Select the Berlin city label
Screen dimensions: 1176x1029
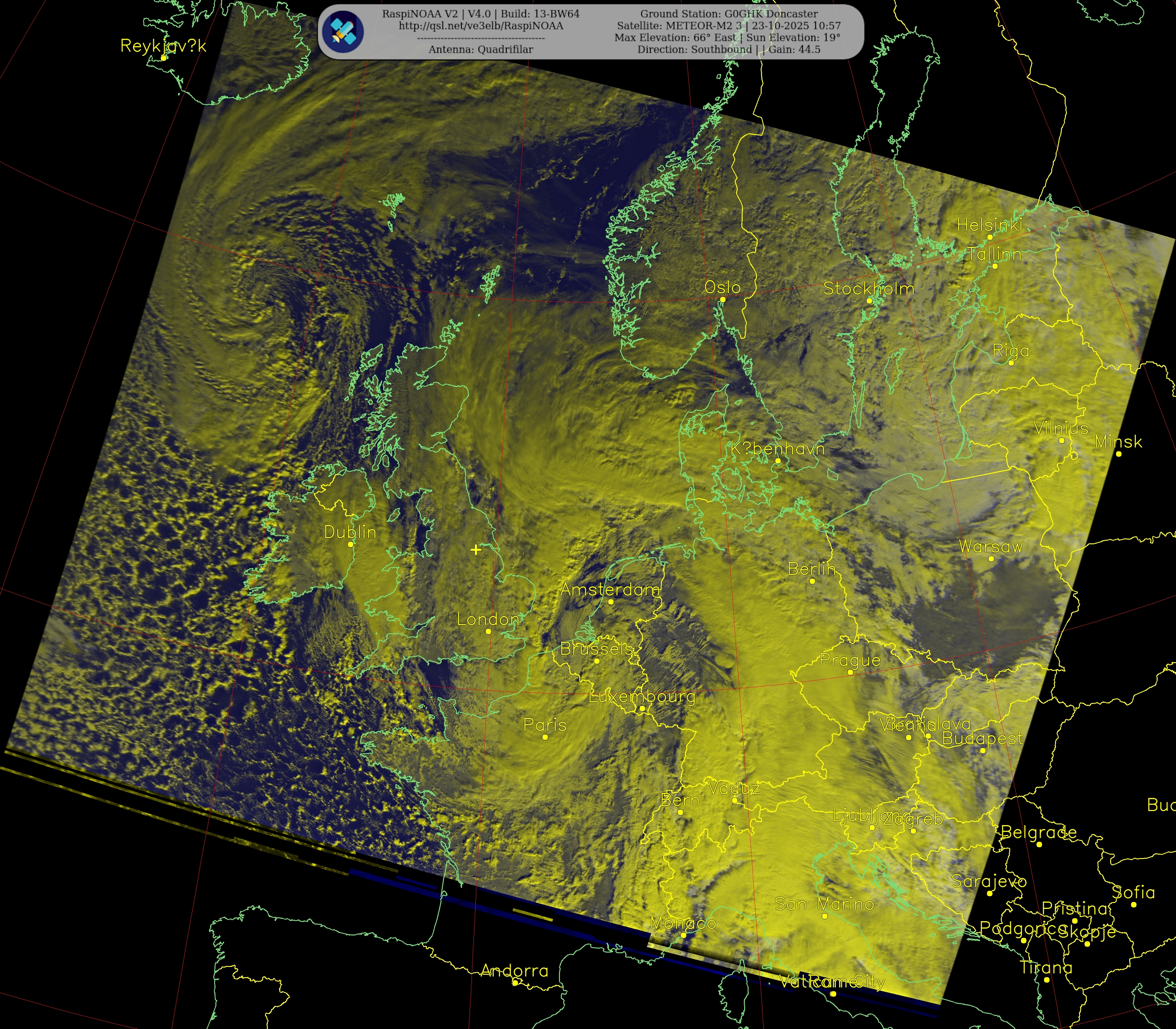point(812,569)
